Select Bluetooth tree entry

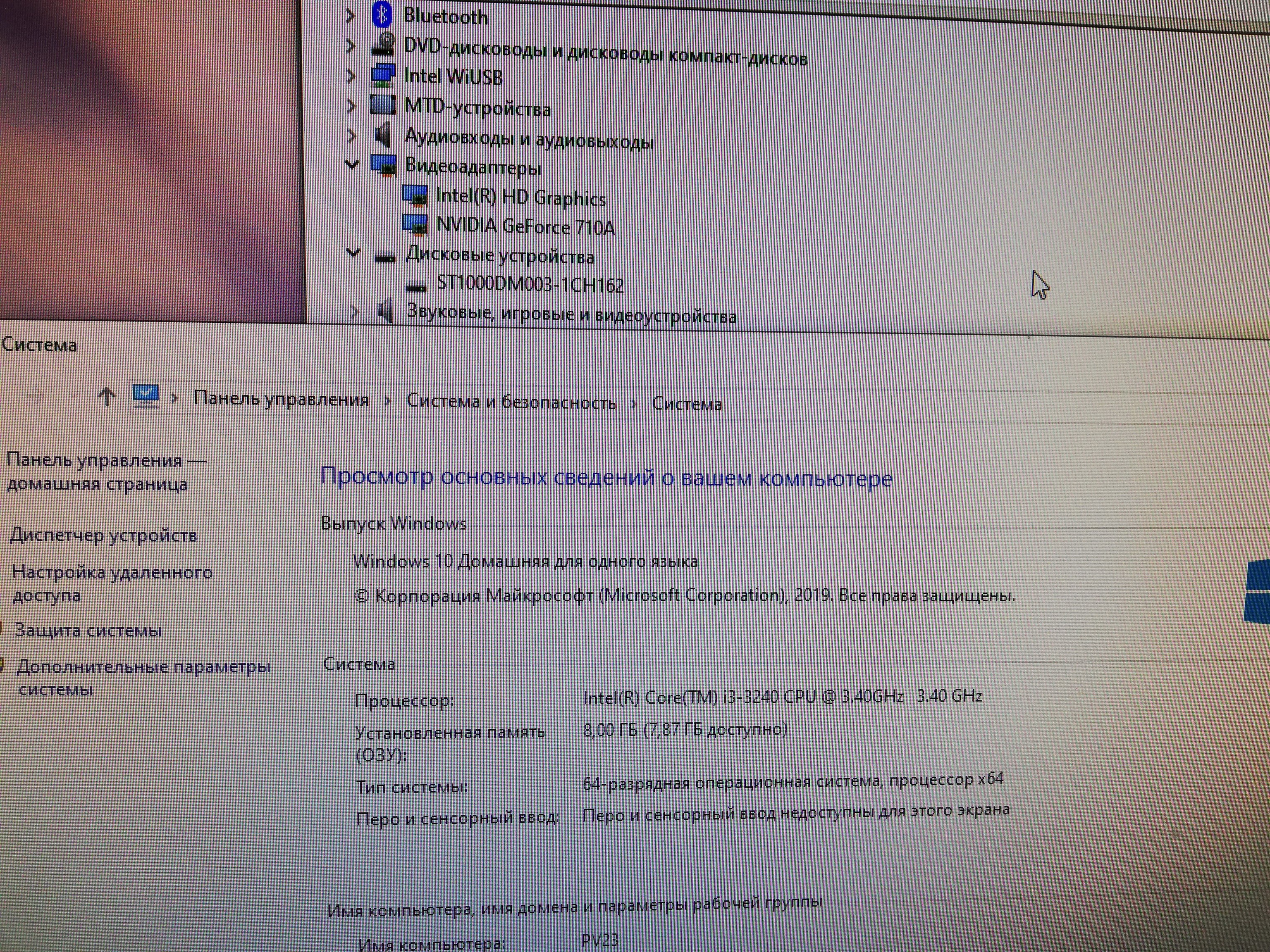coord(446,17)
